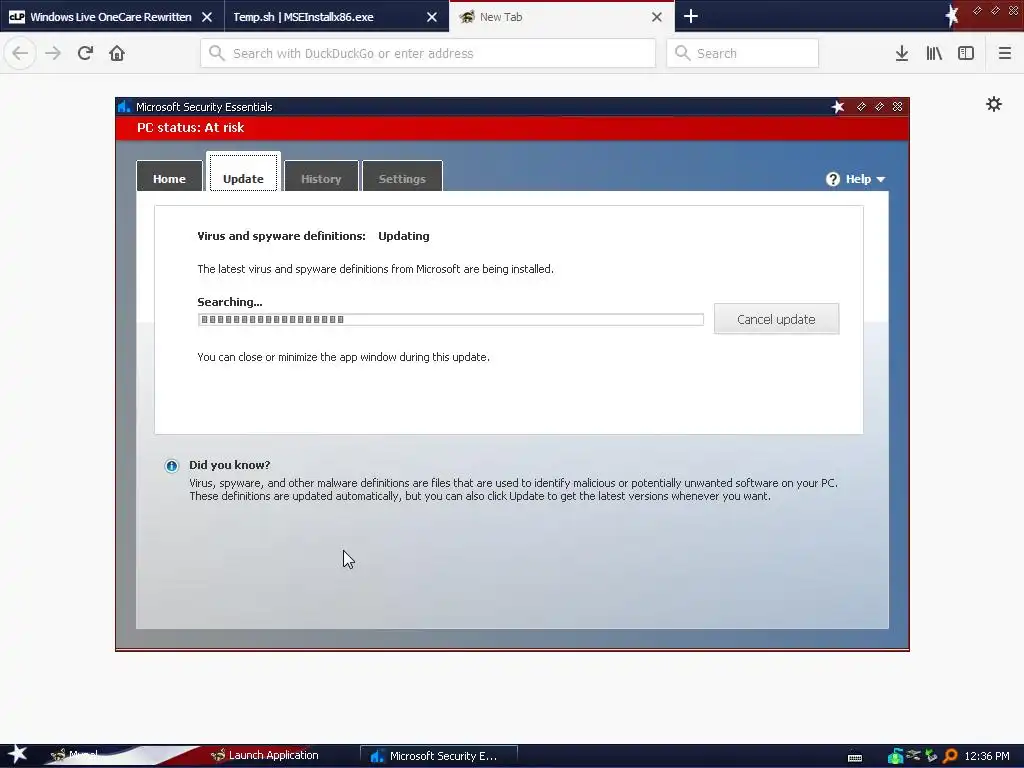The image size is (1024, 768).
Task: Open the taskbar star start menu
Action: 18,755
